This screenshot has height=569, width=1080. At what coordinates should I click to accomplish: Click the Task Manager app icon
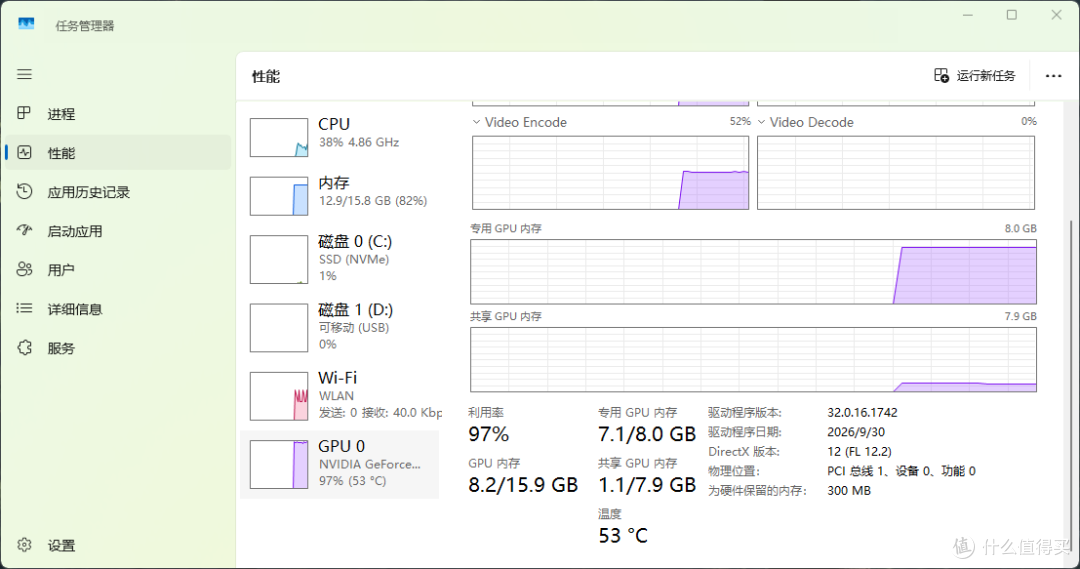point(26,24)
